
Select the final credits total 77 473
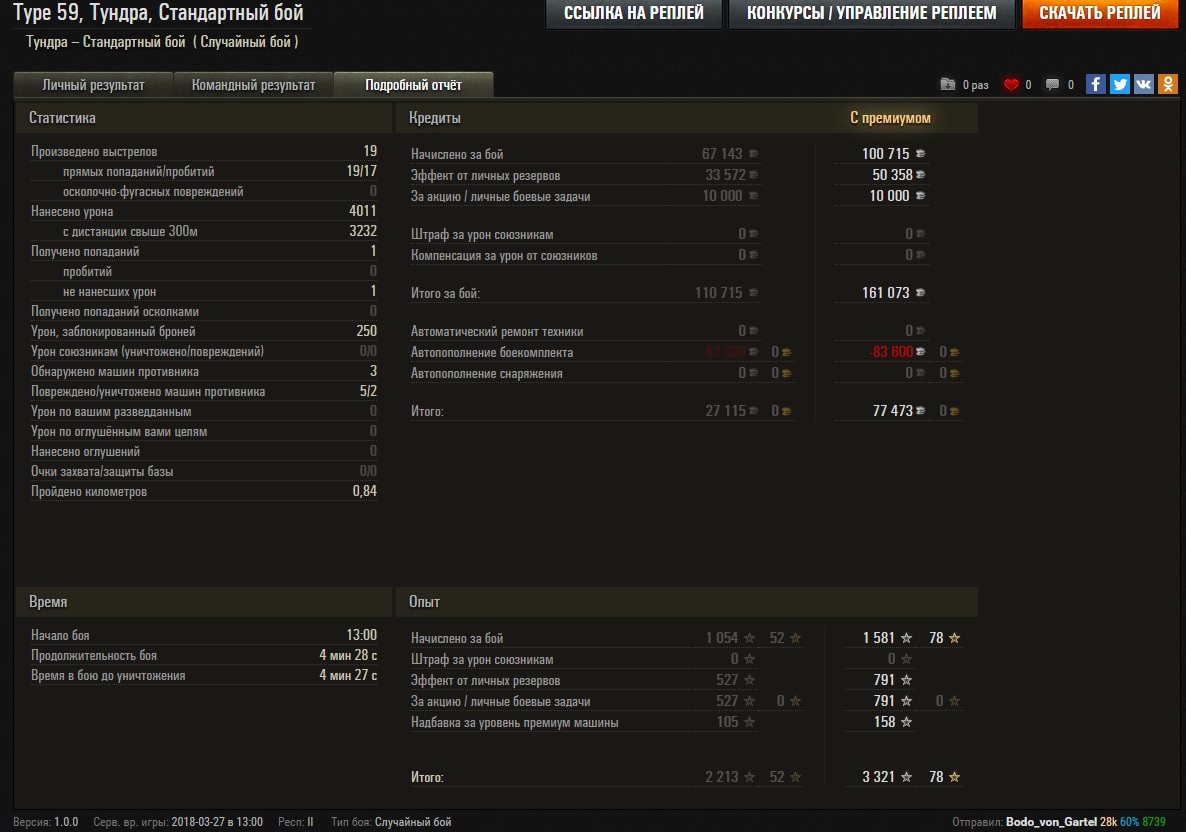point(893,411)
